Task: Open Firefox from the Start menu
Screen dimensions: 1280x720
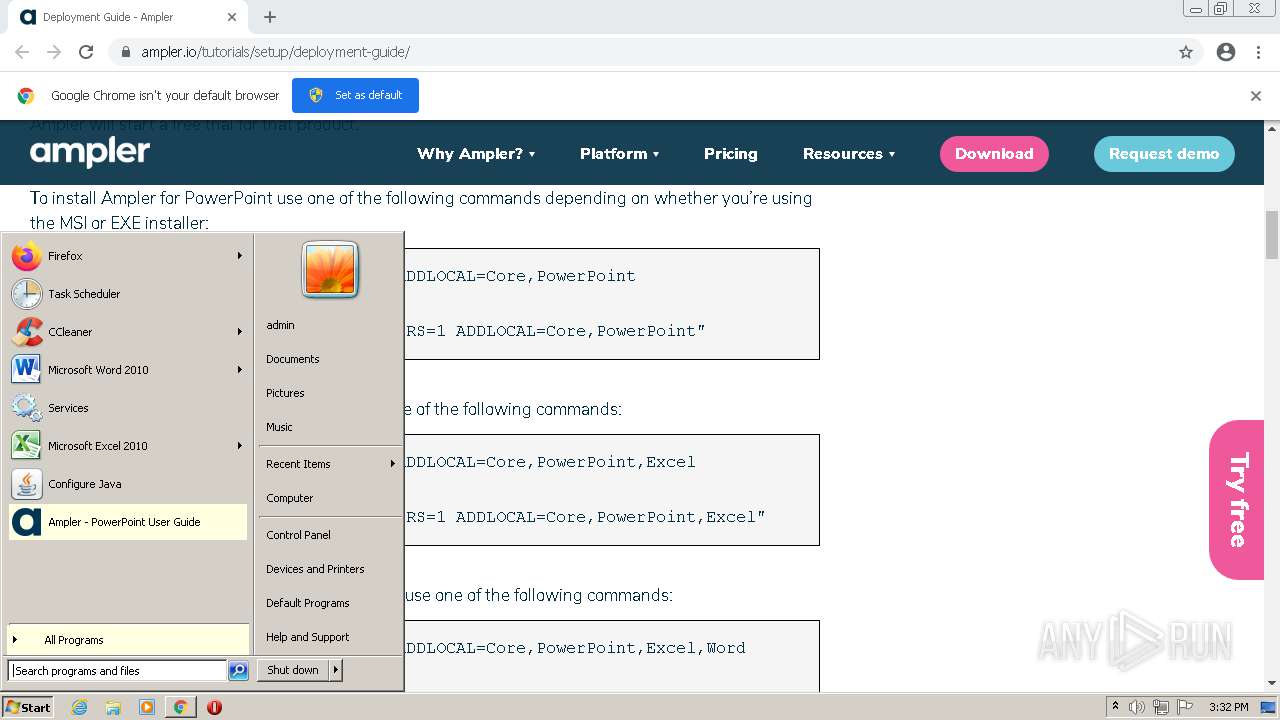Action: (x=127, y=256)
